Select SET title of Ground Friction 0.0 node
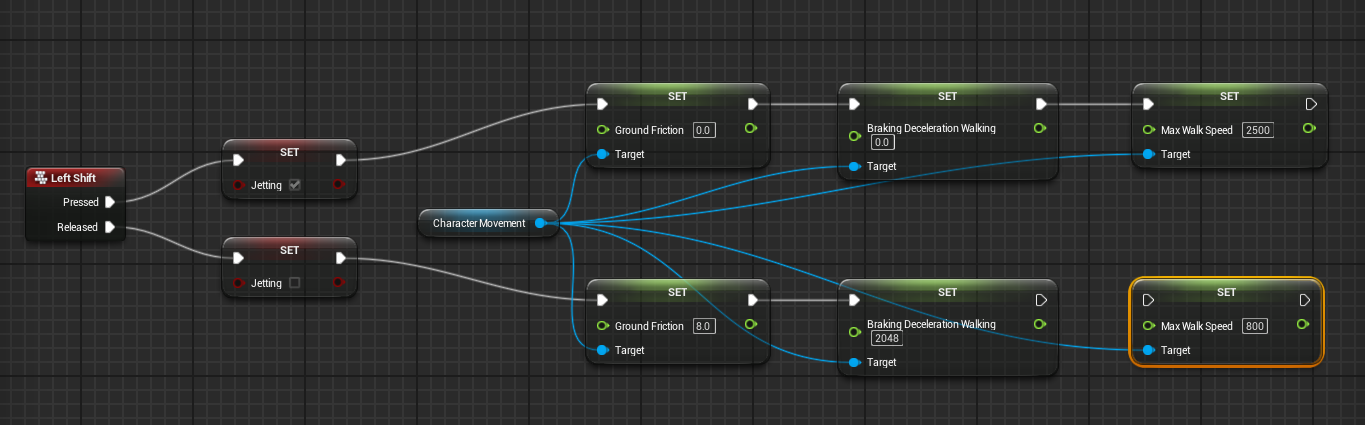 click(x=677, y=96)
